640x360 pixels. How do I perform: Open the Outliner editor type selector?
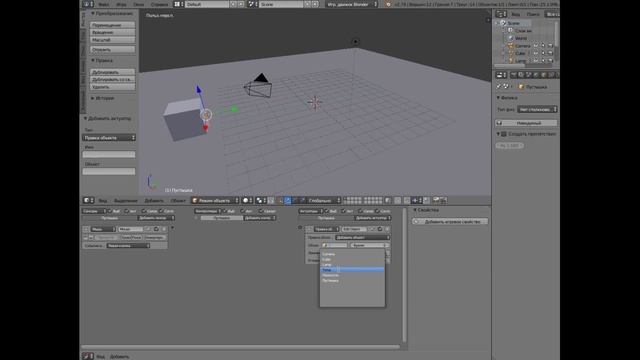[501, 14]
